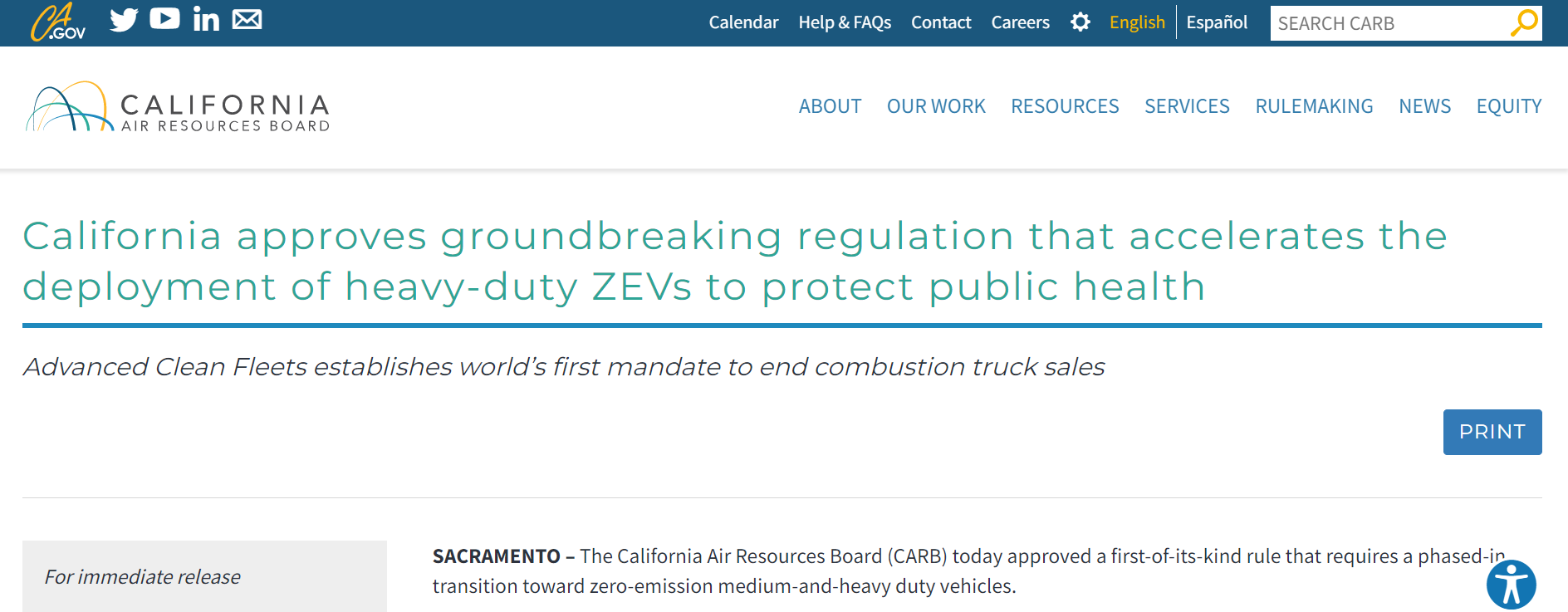Open CARB's LinkedIn page

206,19
